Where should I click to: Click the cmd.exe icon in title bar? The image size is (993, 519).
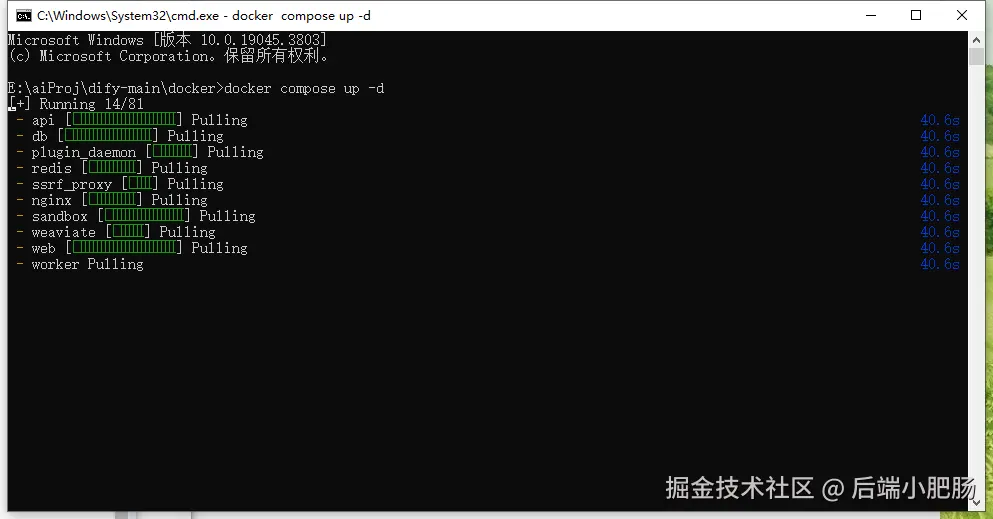23,16
